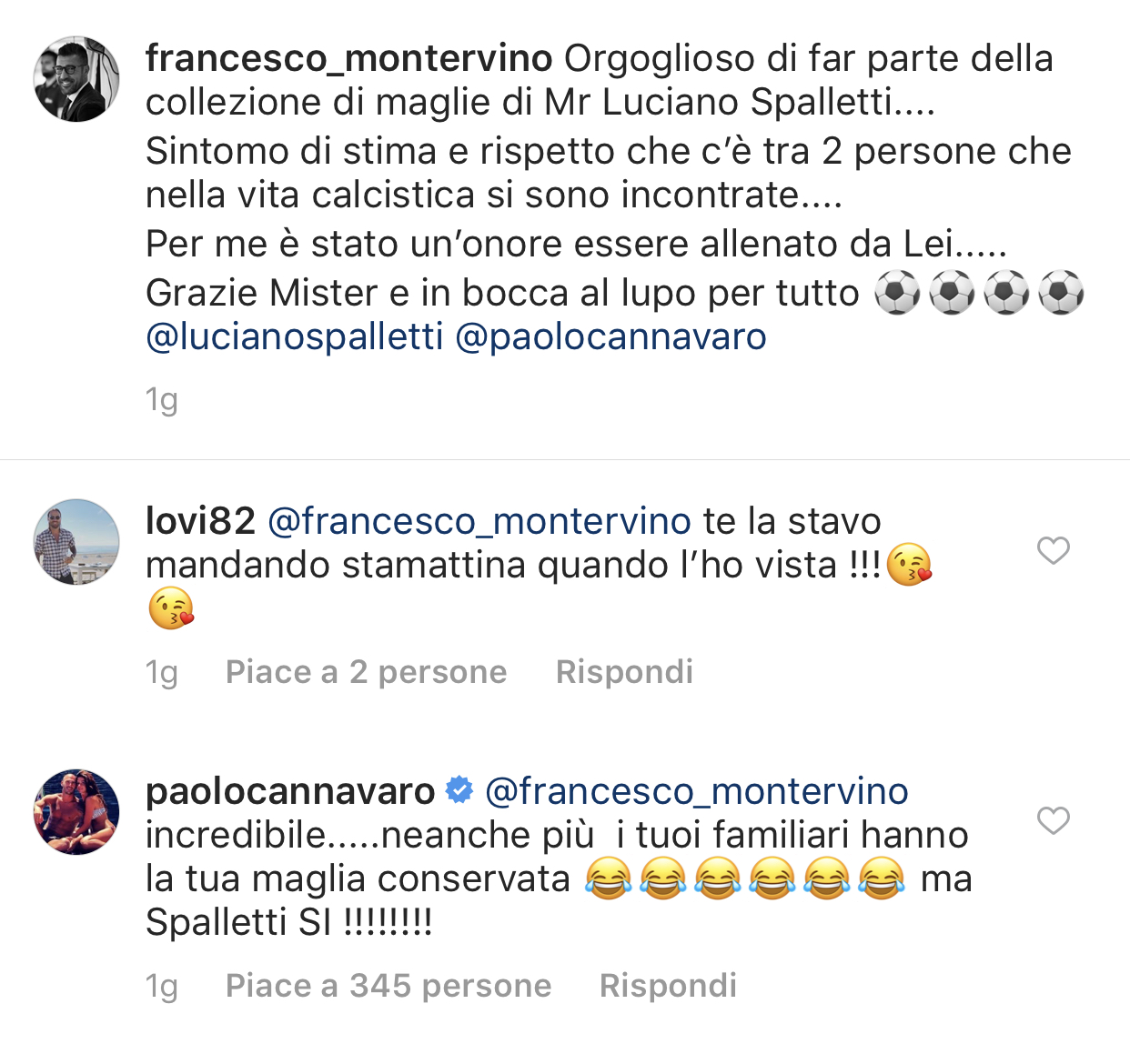Screen dimensions: 1130x1064
Task: Show the "Piace a 345 persone" likers
Action: [x=388, y=986]
